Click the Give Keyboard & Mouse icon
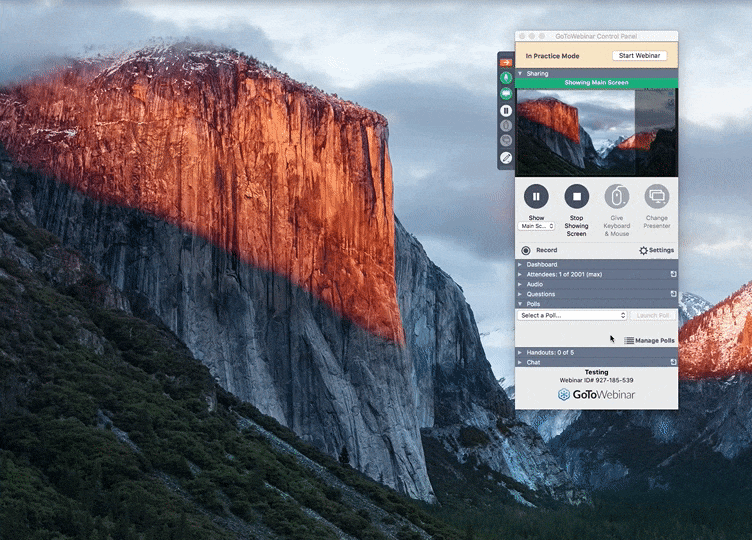 pos(617,197)
